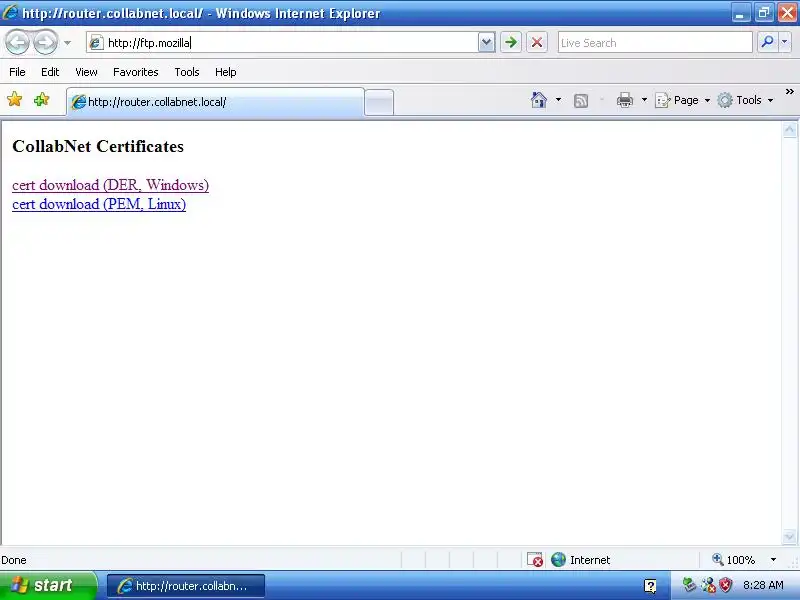
Task: Click the Internet zone globe icon
Action: 558,560
